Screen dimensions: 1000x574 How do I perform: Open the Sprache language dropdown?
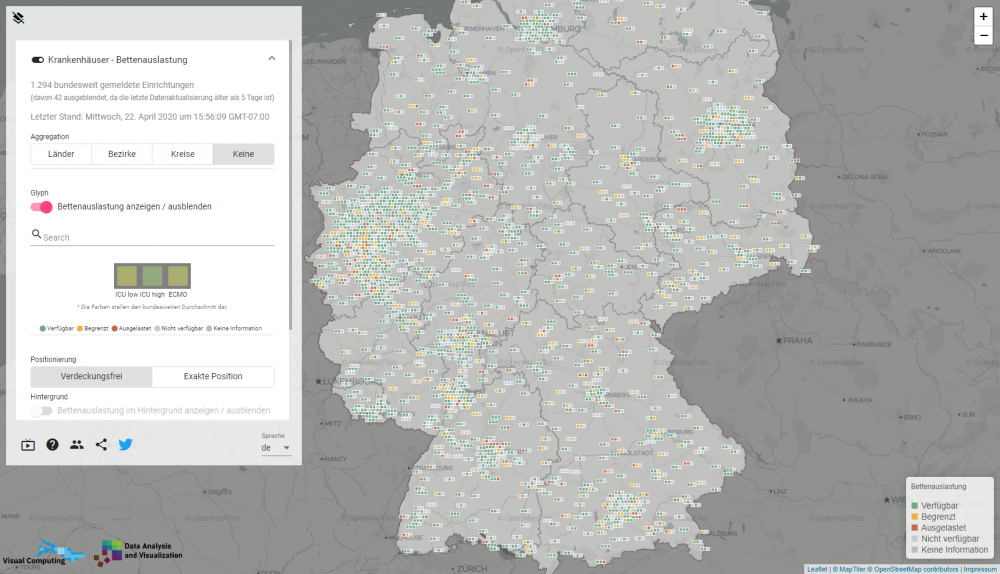coord(276,448)
